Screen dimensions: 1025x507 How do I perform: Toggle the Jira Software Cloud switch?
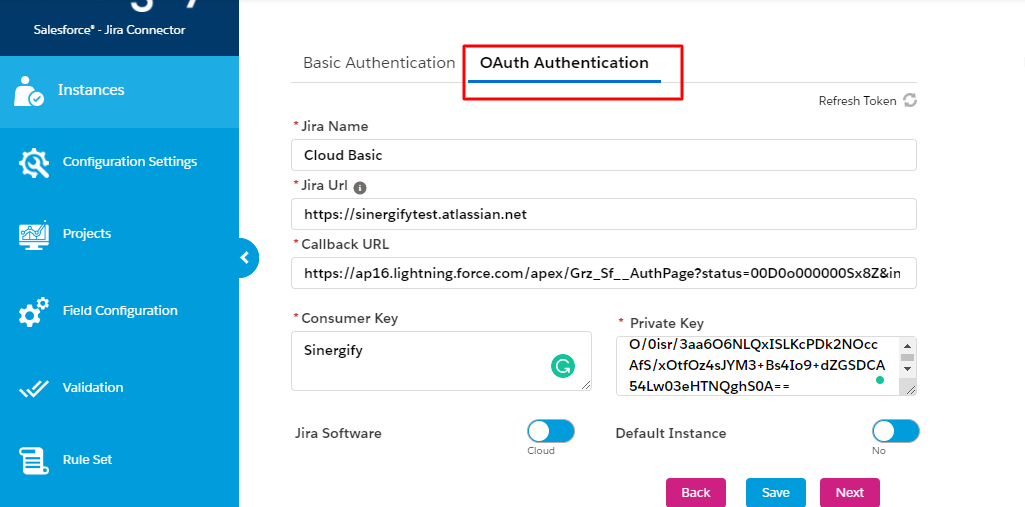tap(551, 431)
